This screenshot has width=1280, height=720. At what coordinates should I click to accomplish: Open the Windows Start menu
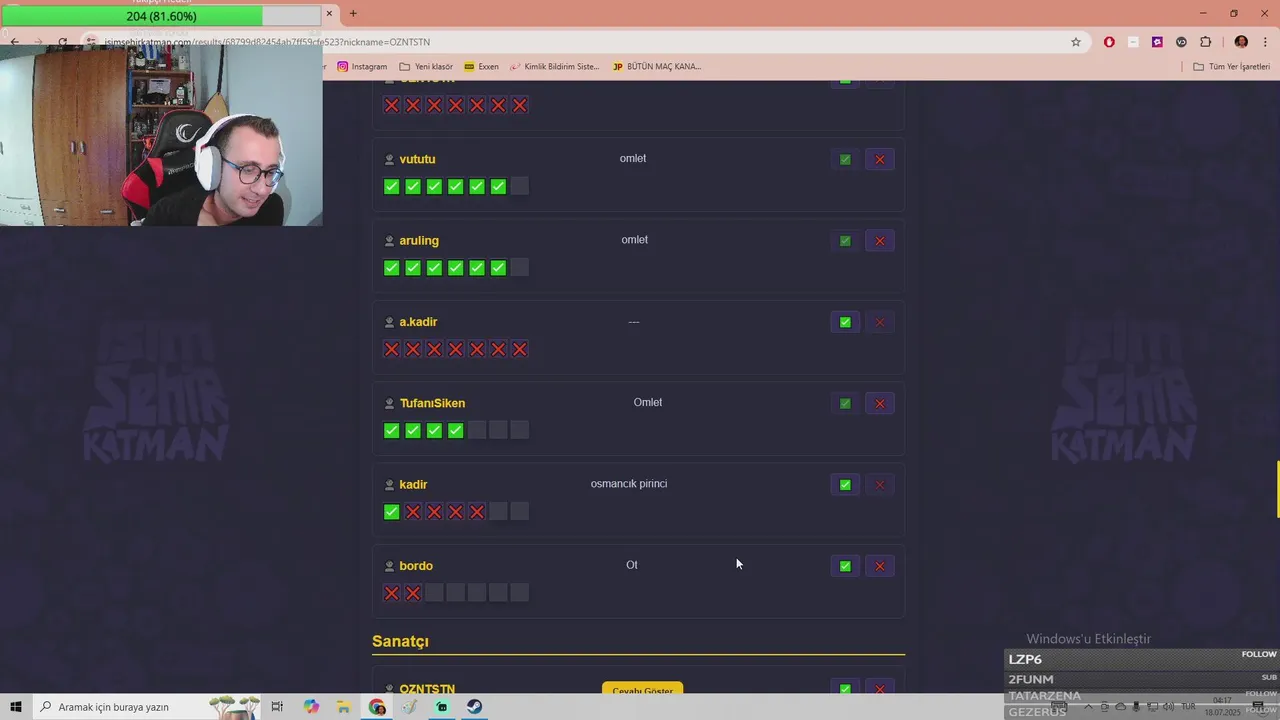coord(16,707)
